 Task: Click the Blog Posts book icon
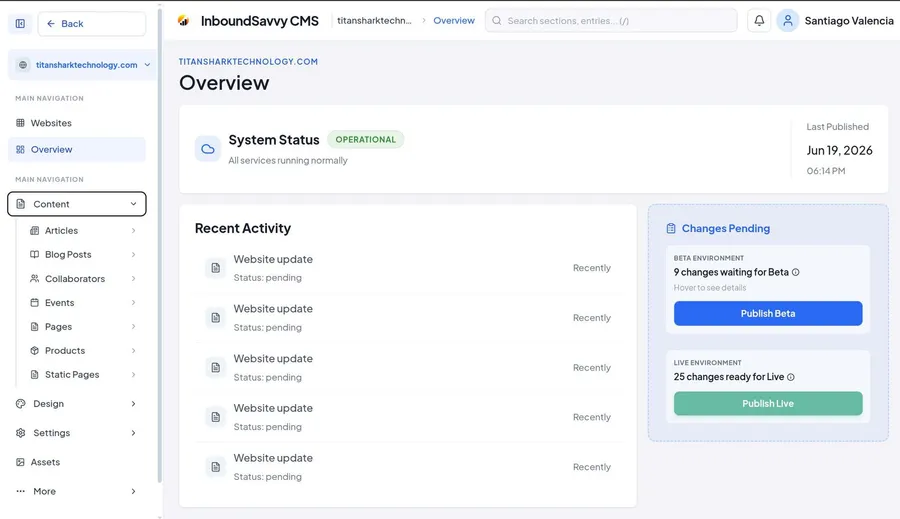pyautogui.click(x=34, y=254)
